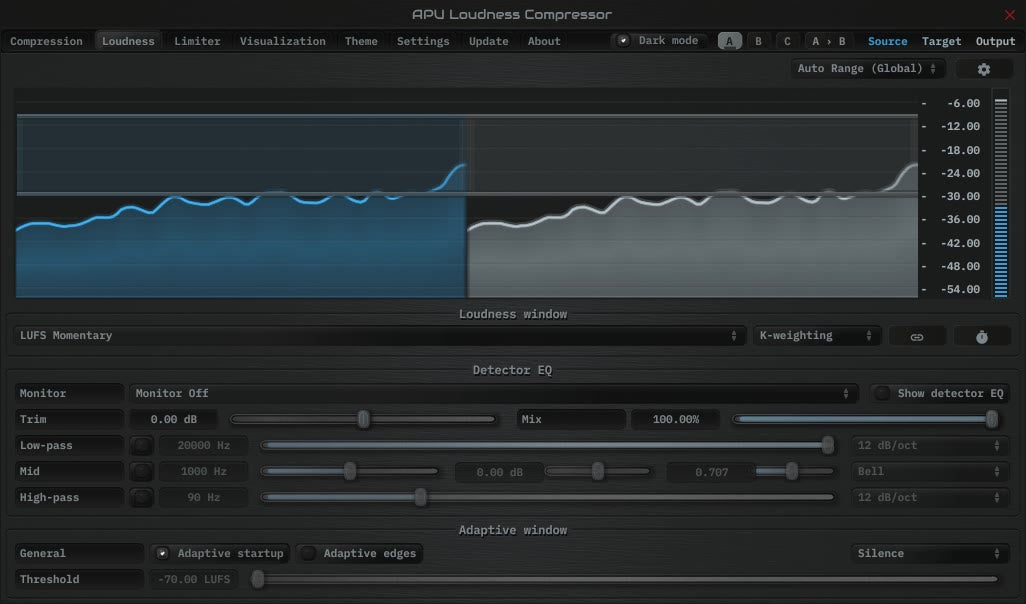Select Output view

click(995, 41)
